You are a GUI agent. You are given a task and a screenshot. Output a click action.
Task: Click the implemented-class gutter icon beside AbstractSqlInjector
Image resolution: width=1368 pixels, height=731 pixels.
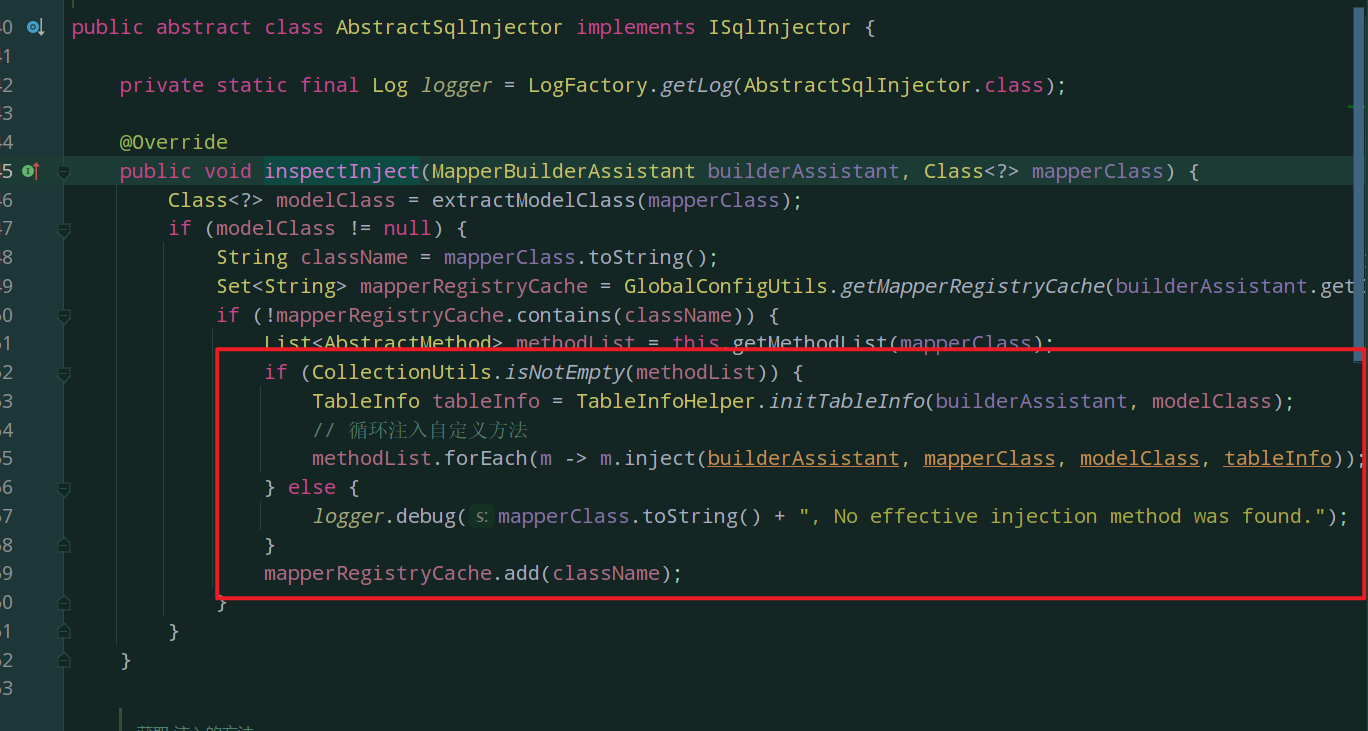pos(36,28)
